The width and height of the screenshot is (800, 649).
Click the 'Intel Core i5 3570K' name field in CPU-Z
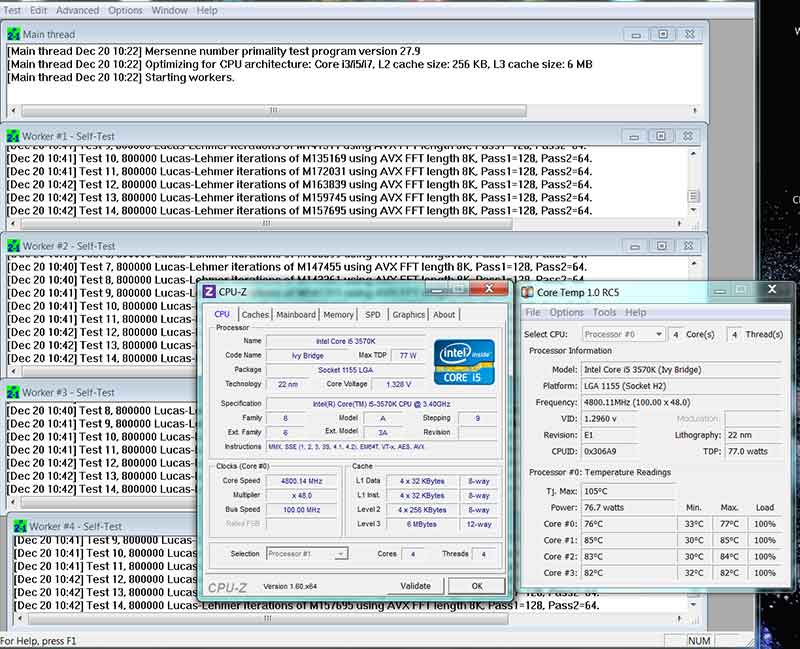pos(345,341)
